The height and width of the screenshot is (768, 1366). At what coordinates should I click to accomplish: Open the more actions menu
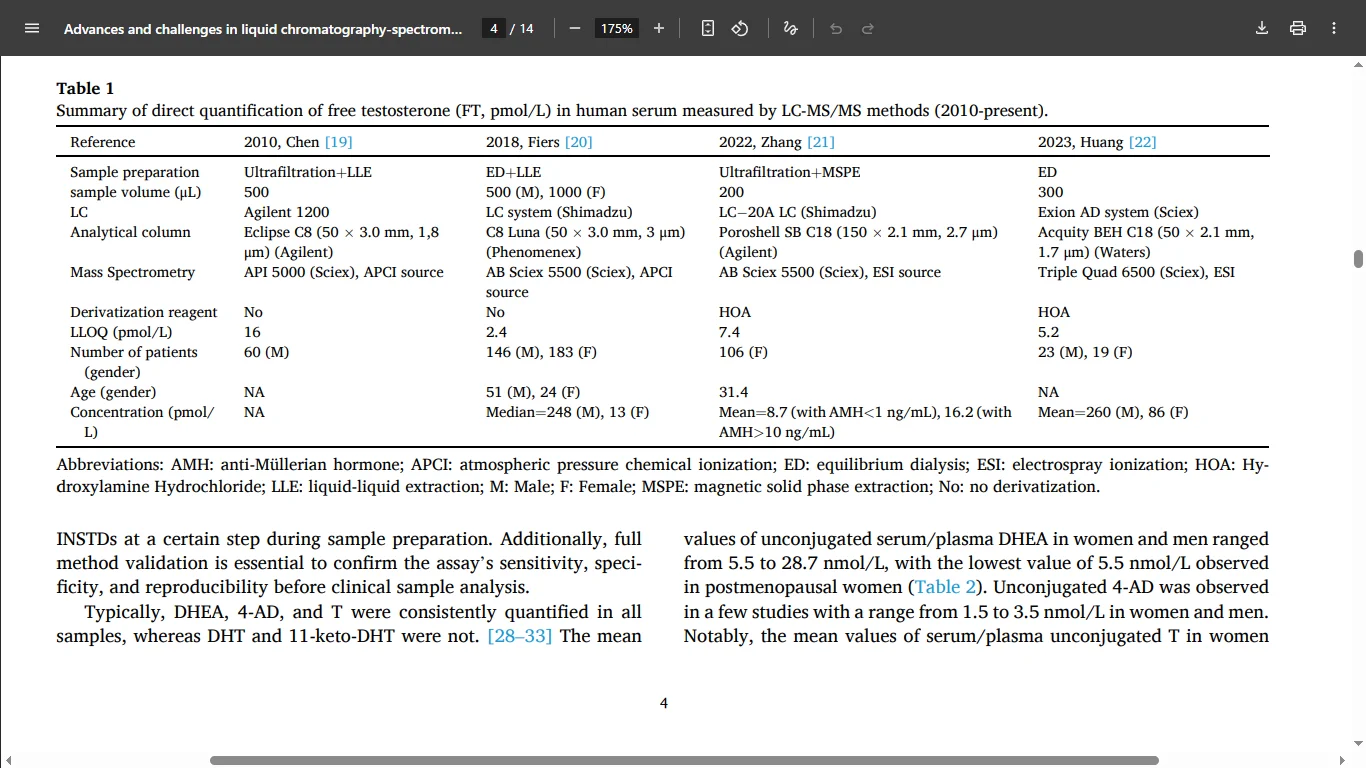(1334, 28)
